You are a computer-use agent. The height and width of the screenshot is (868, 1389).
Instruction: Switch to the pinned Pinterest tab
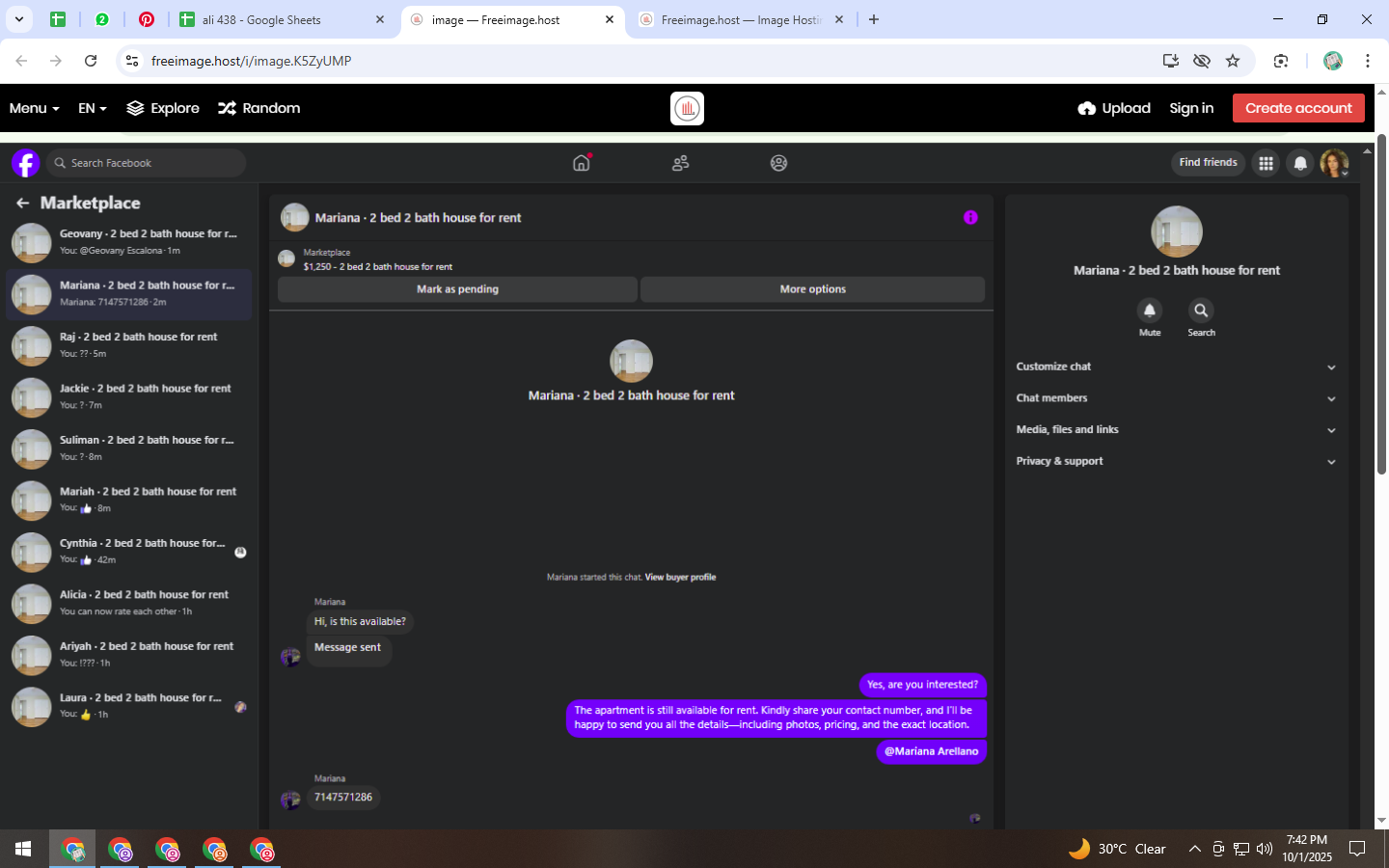click(x=147, y=19)
